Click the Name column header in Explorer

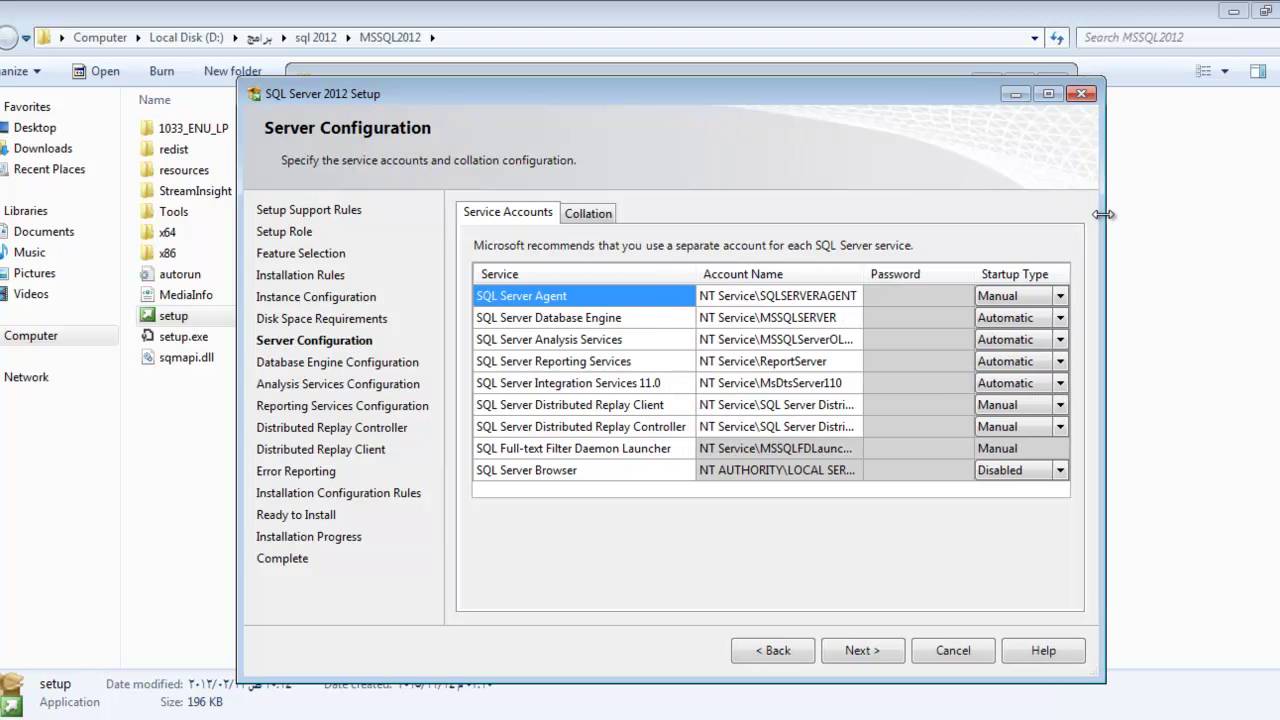click(x=155, y=100)
